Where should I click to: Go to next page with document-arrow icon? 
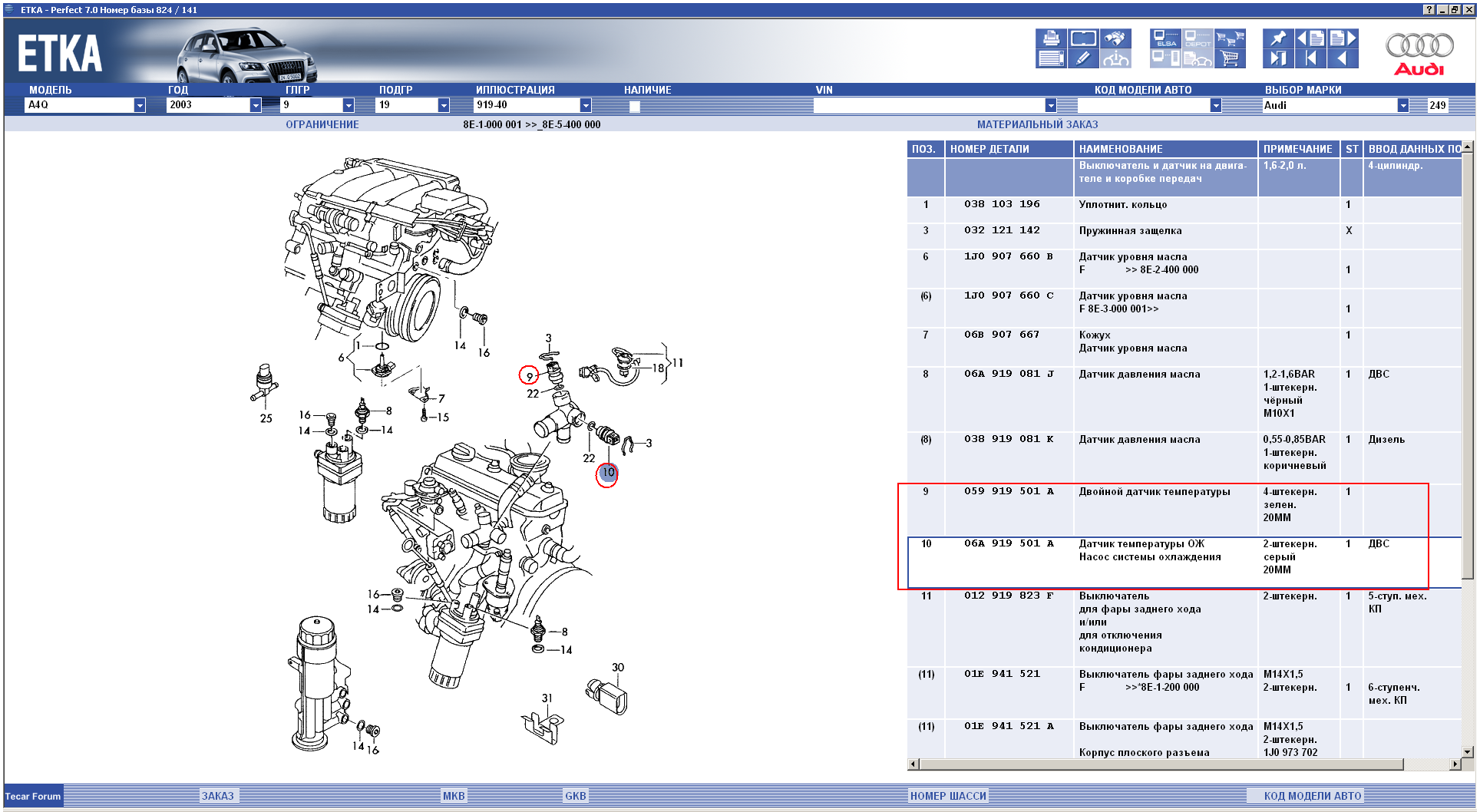(x=1343, y=38)
